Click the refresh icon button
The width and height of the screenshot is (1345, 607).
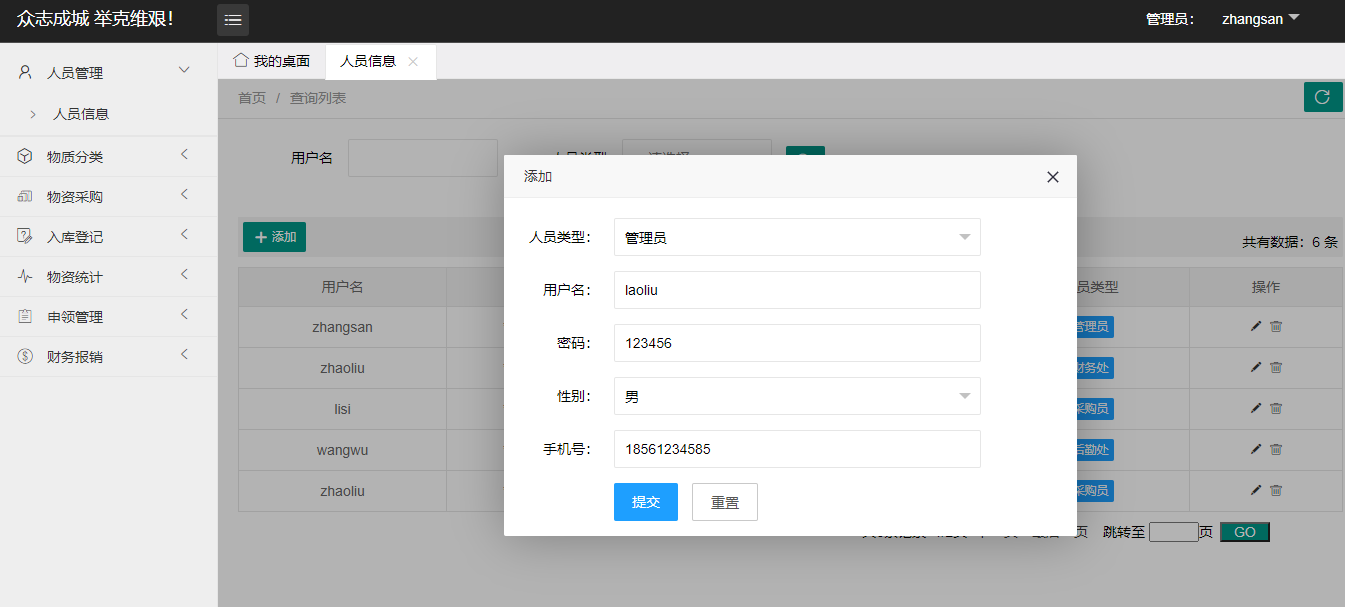point(1323,97)
